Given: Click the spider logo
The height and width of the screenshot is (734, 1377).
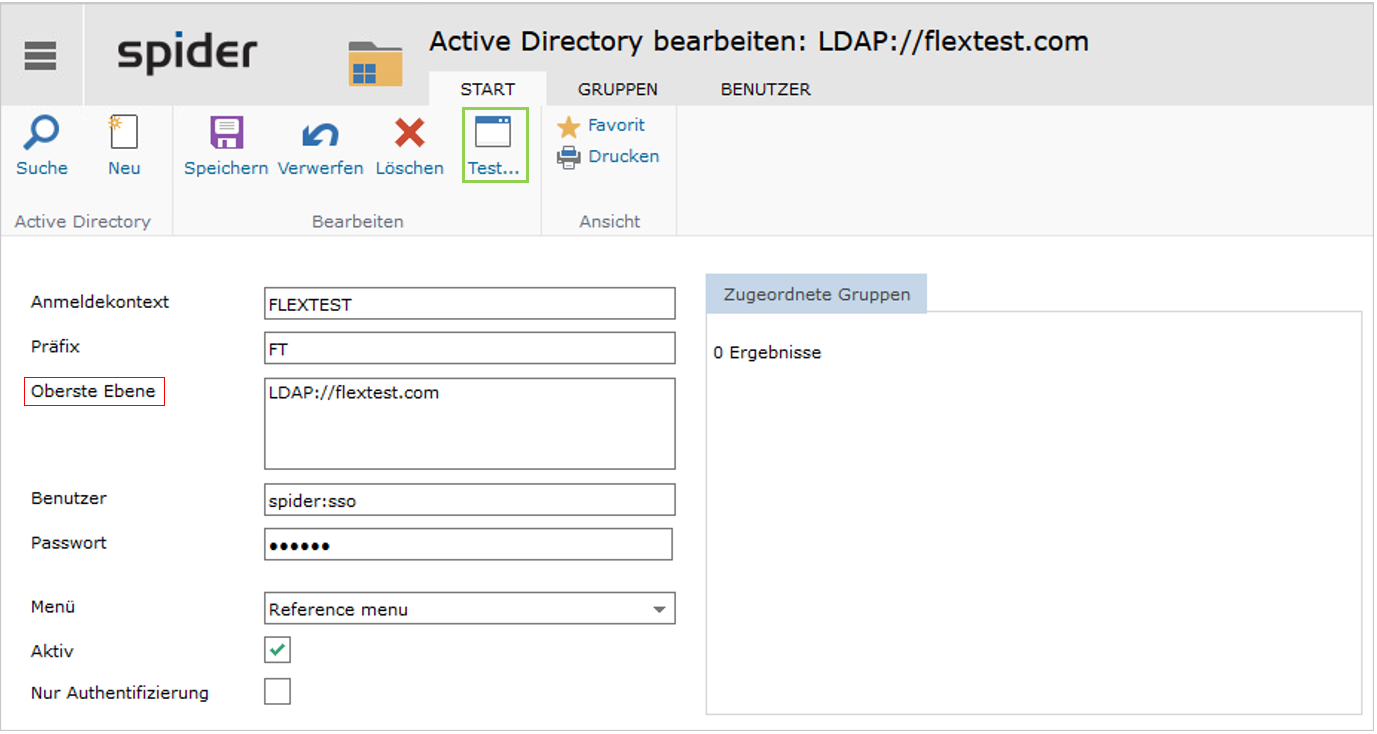Looking at the screenshot, I should 187,54.
